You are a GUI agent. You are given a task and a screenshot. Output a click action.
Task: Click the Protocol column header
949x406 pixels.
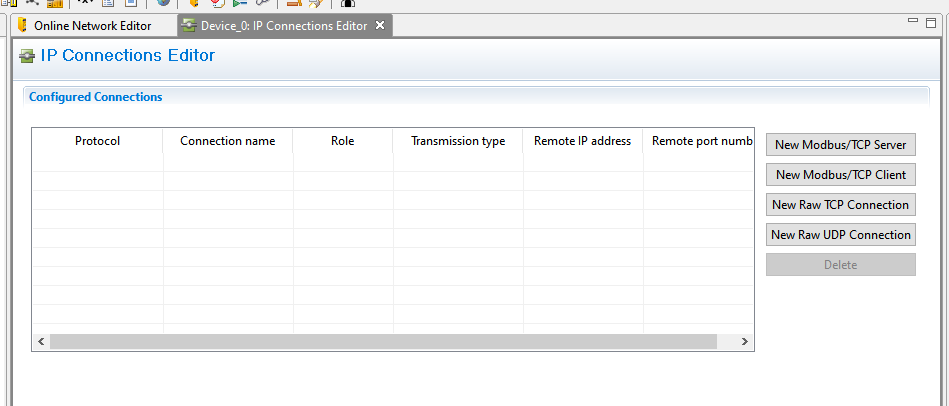click(97, 141)
